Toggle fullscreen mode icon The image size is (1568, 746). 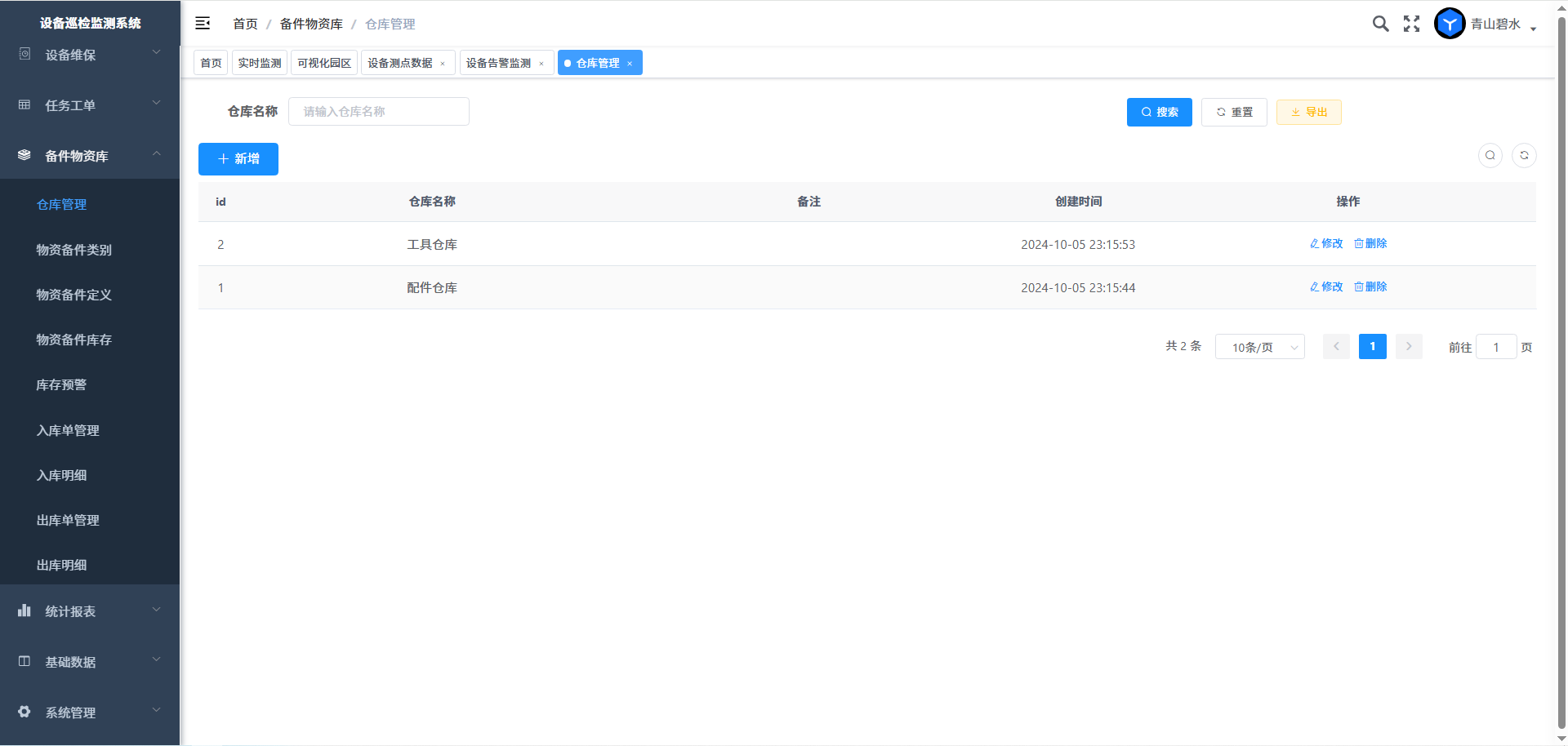tap(1411, 24)
